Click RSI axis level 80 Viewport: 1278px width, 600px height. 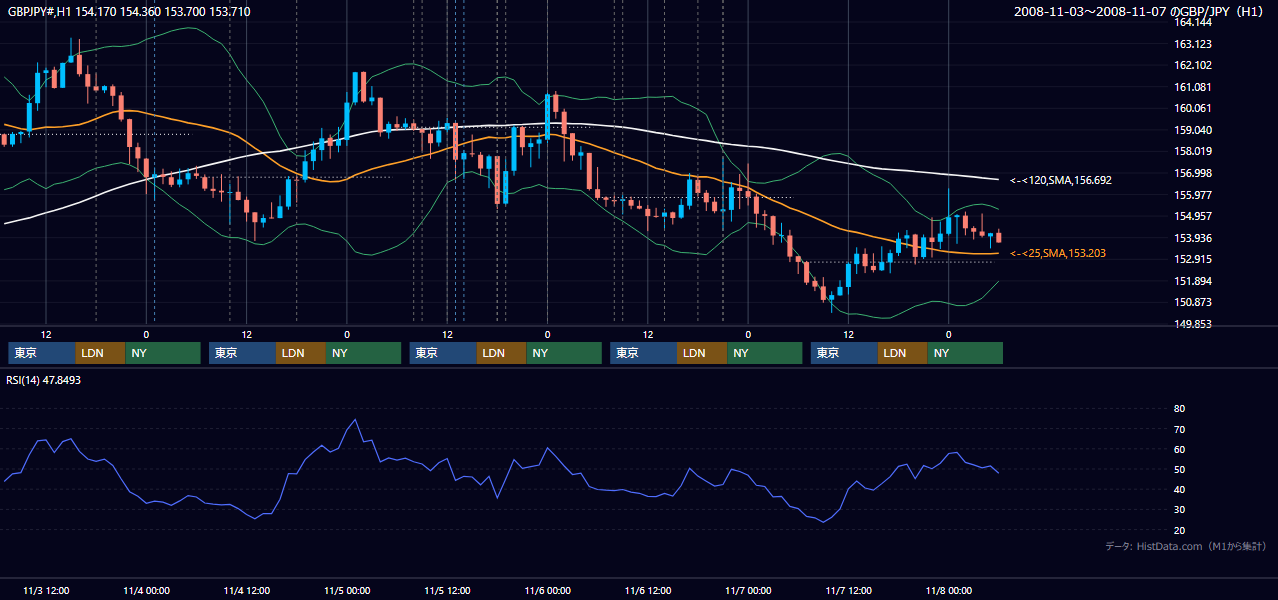pos(1179,409)
